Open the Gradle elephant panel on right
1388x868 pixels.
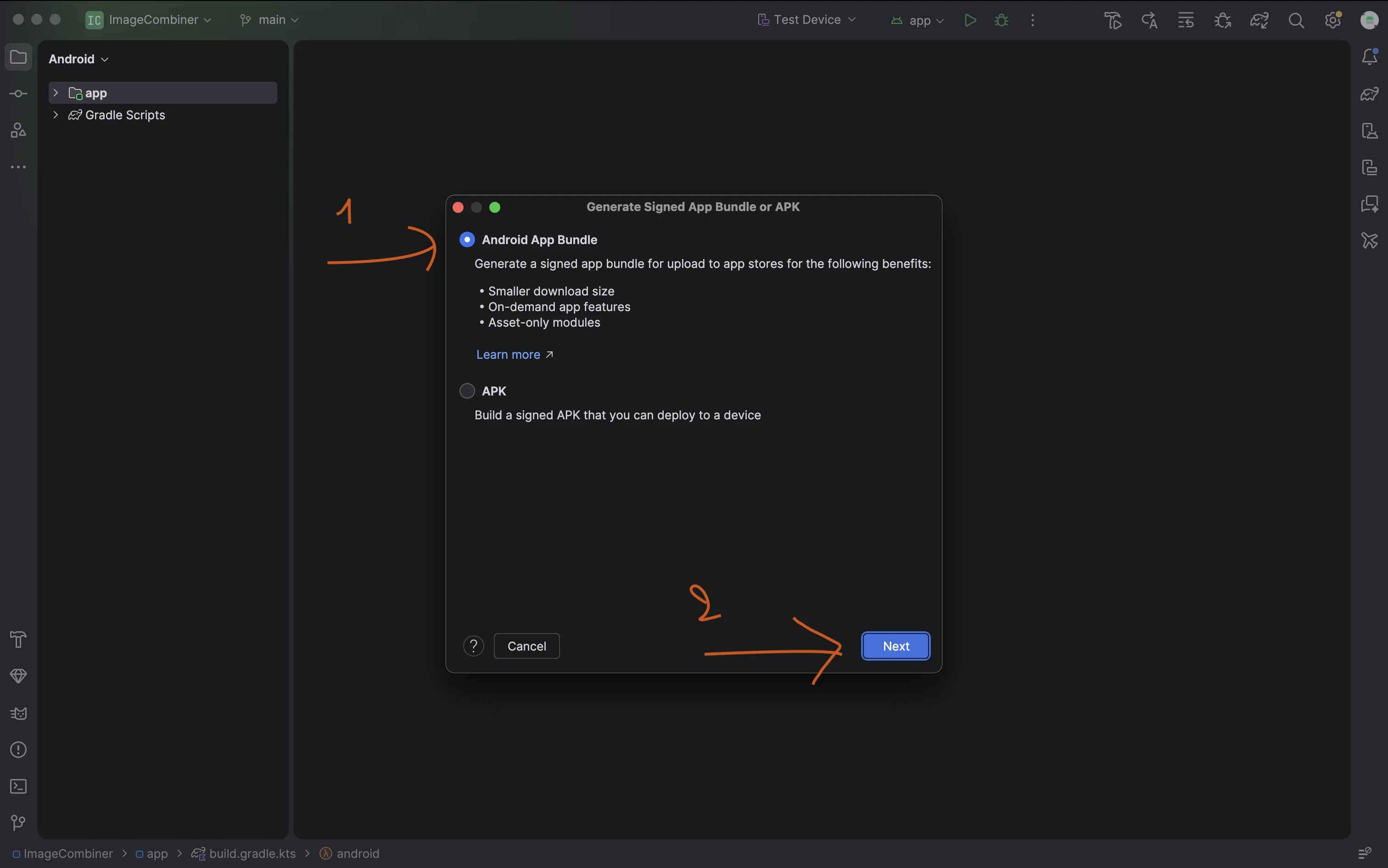(1370, 94)
